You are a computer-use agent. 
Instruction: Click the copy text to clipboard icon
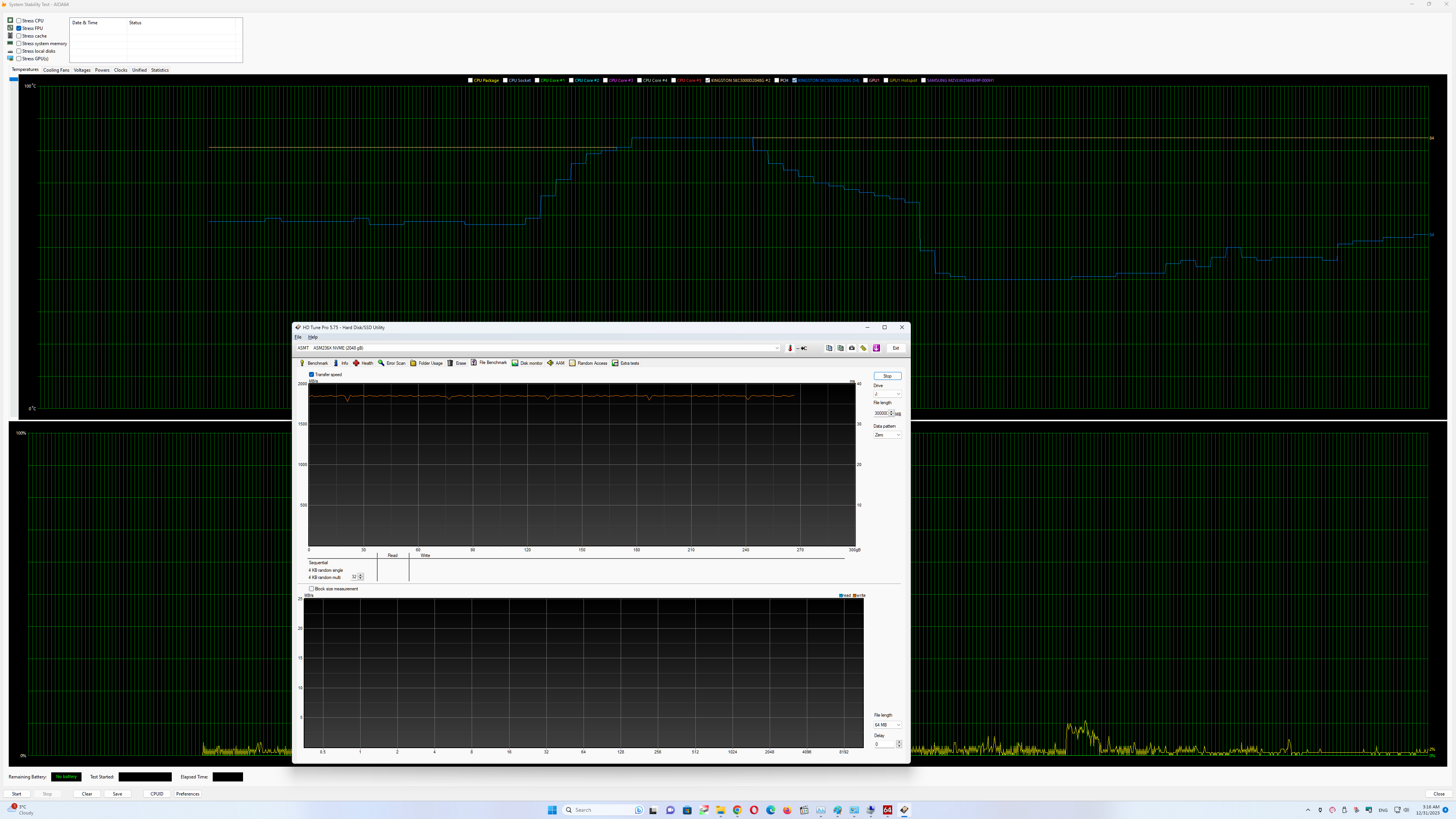[x=829, y=348]
